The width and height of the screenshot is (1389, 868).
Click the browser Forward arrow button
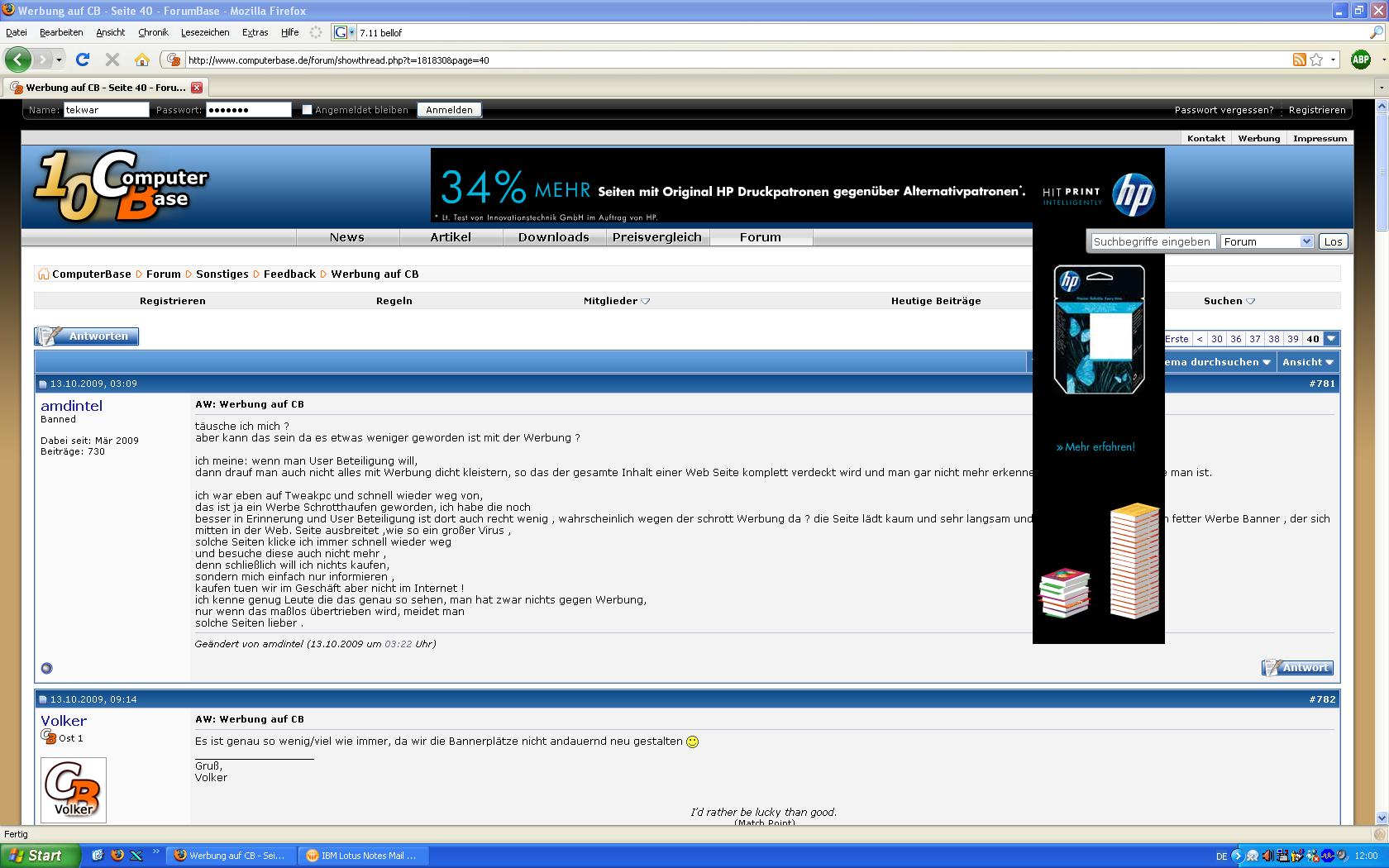(42, 60)
